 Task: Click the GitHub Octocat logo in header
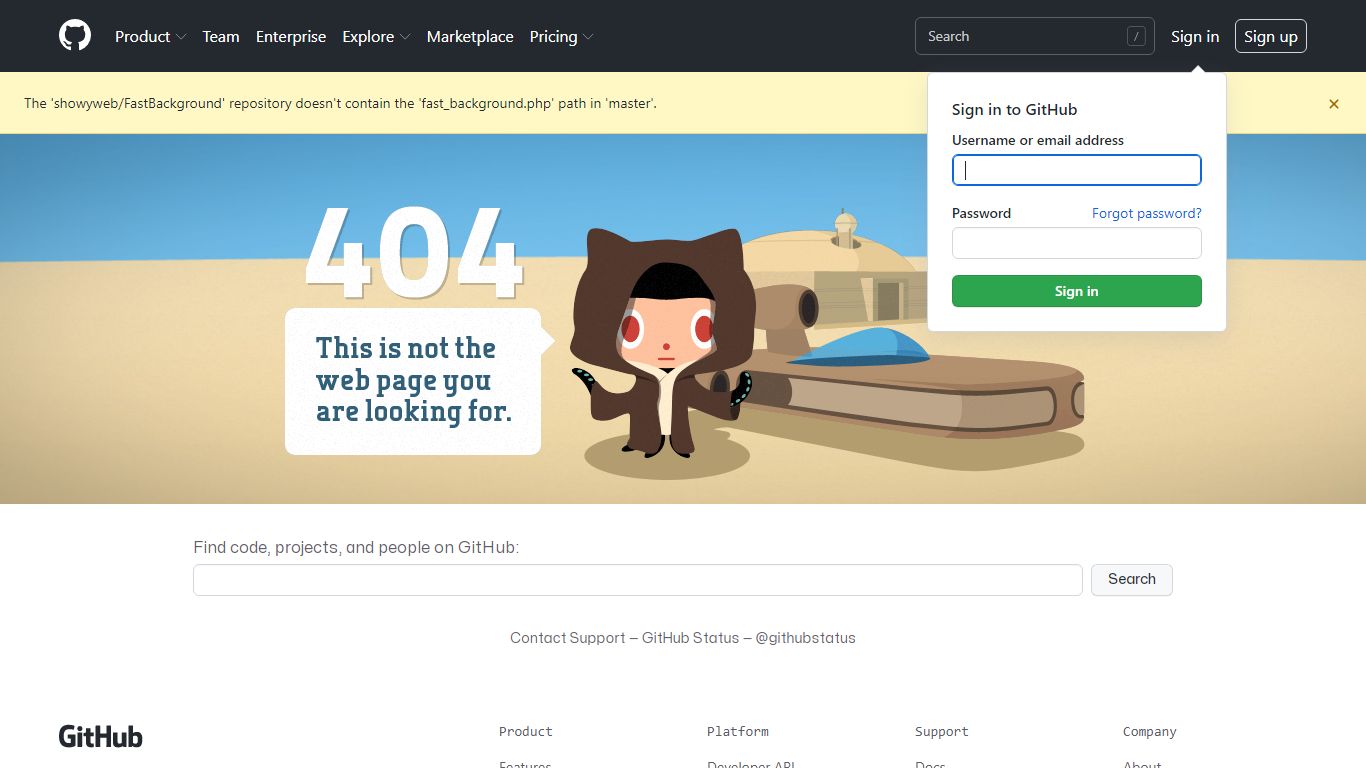point(75,36)
